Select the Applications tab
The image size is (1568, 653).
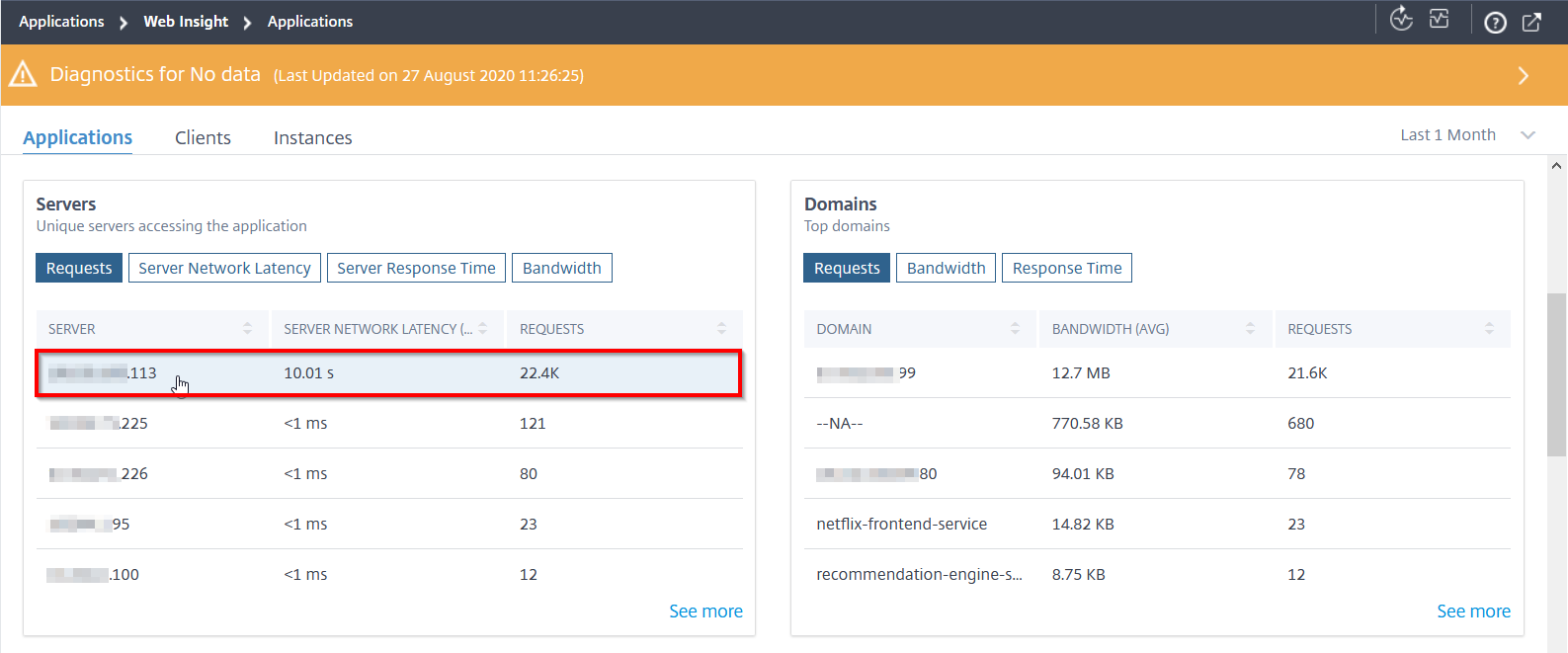point(78,138)
